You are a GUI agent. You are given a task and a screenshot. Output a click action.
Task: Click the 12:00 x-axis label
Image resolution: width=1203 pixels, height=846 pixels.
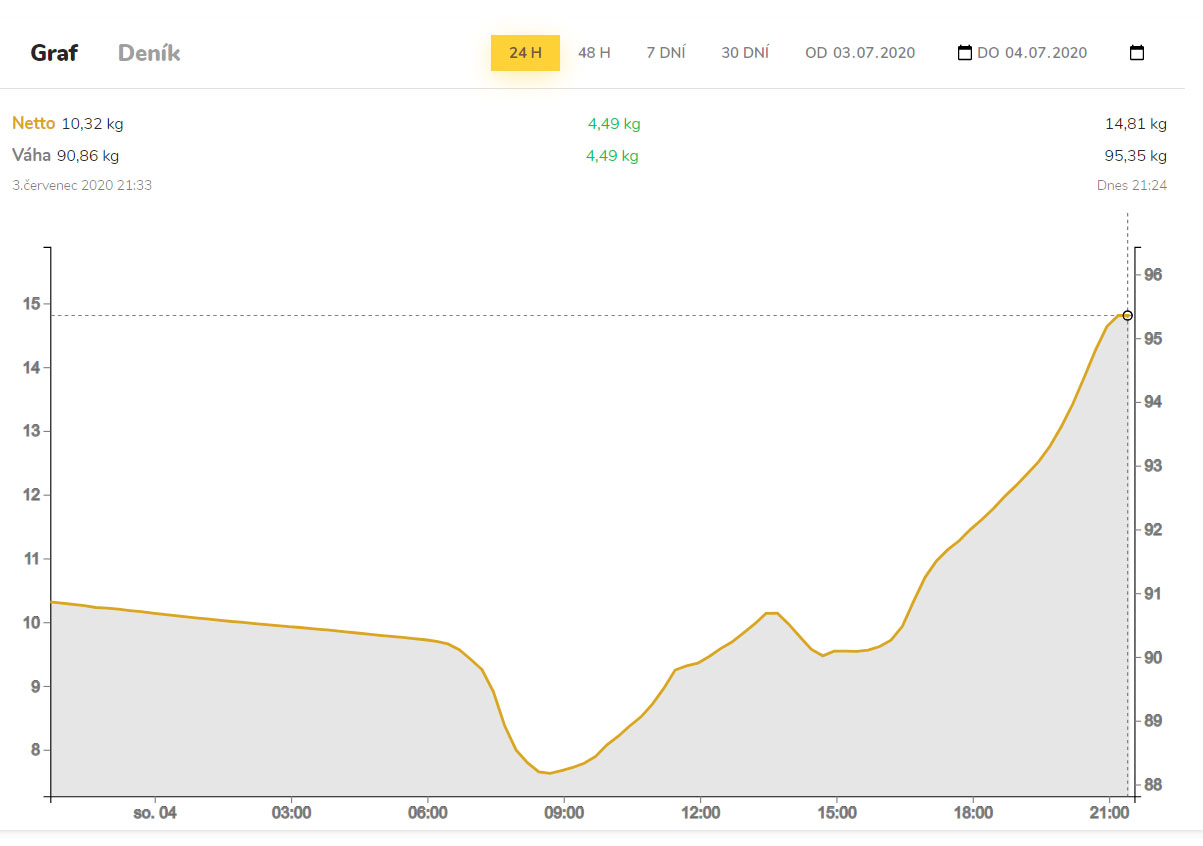pos(700,813)
